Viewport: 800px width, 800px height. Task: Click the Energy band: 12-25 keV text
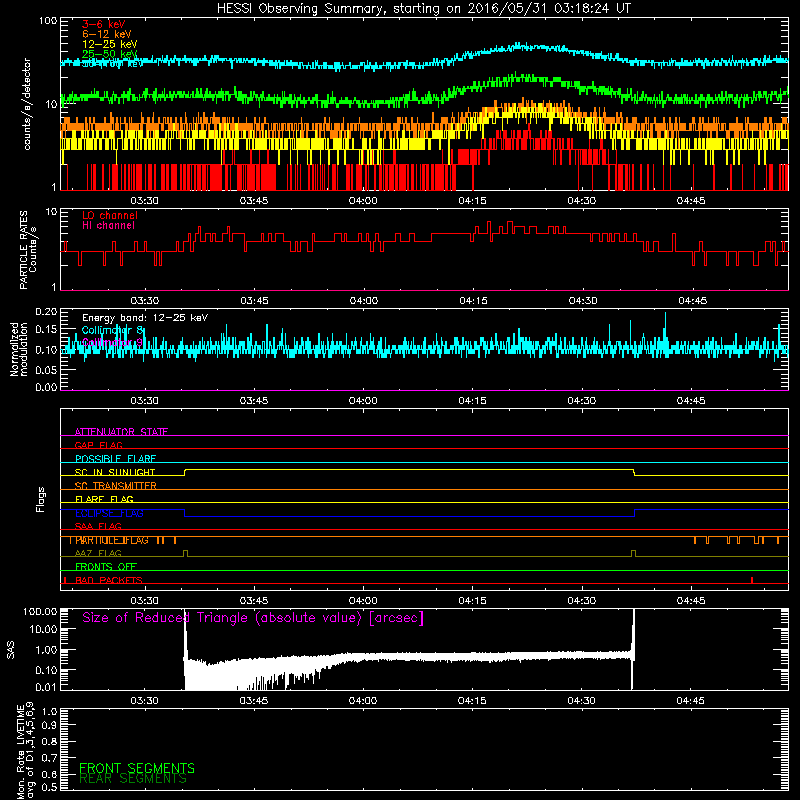145,318
